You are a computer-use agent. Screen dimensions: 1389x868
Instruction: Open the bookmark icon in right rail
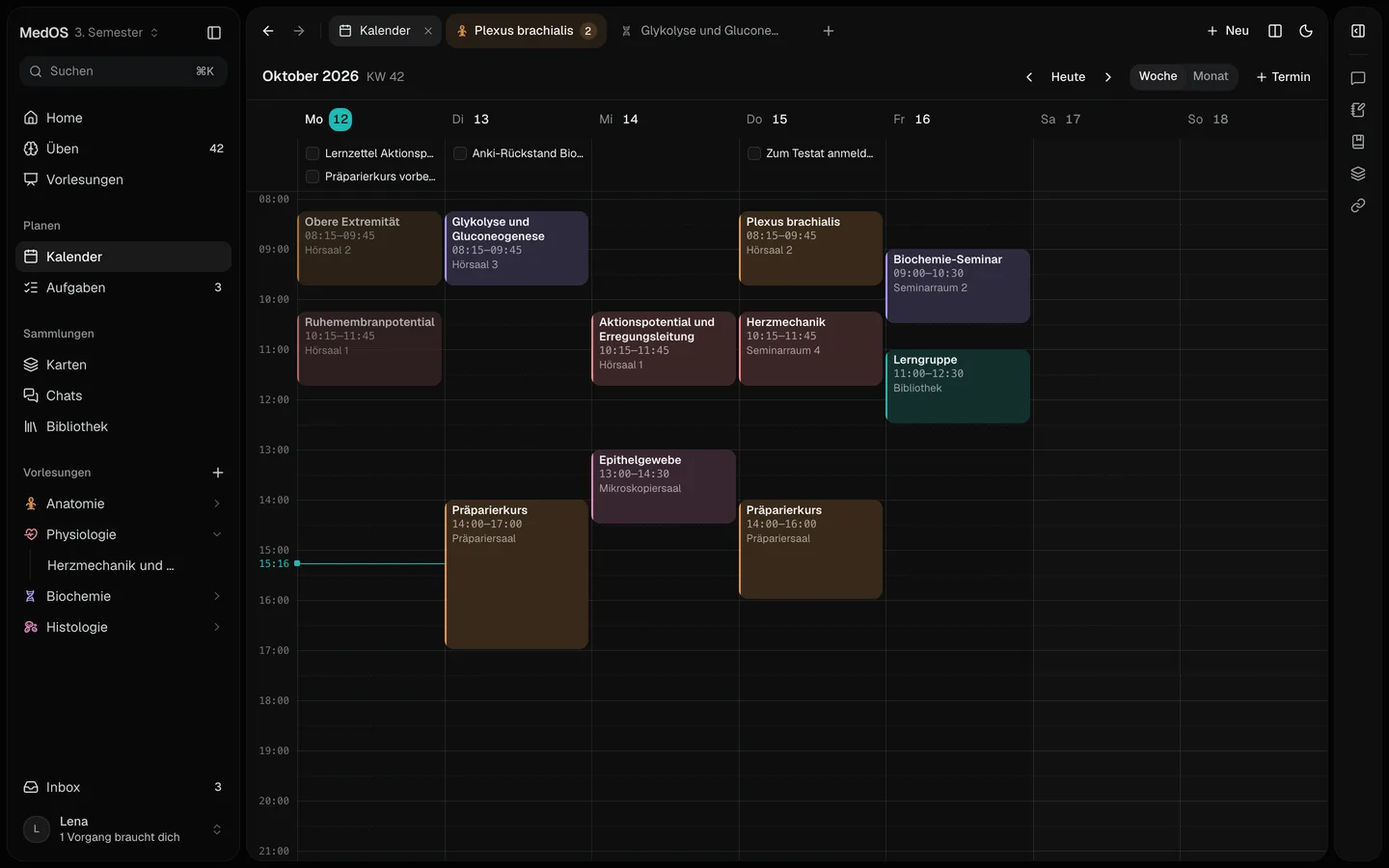1358,142
